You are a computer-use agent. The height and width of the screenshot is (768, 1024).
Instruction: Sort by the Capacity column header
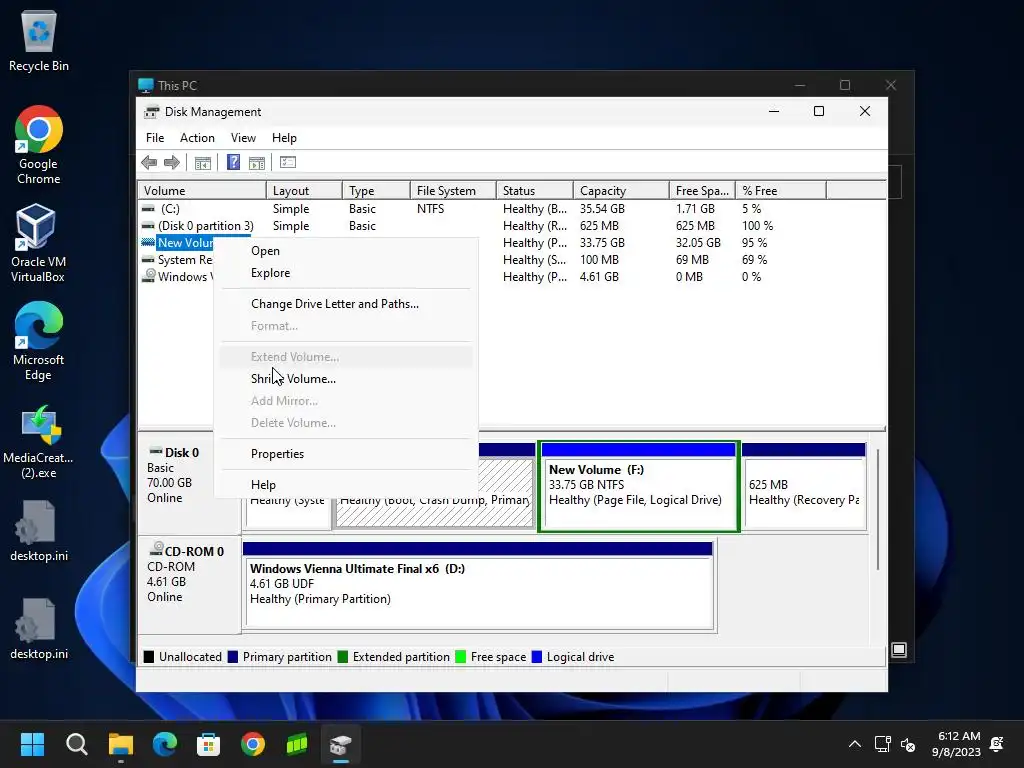tap(621, 191)
